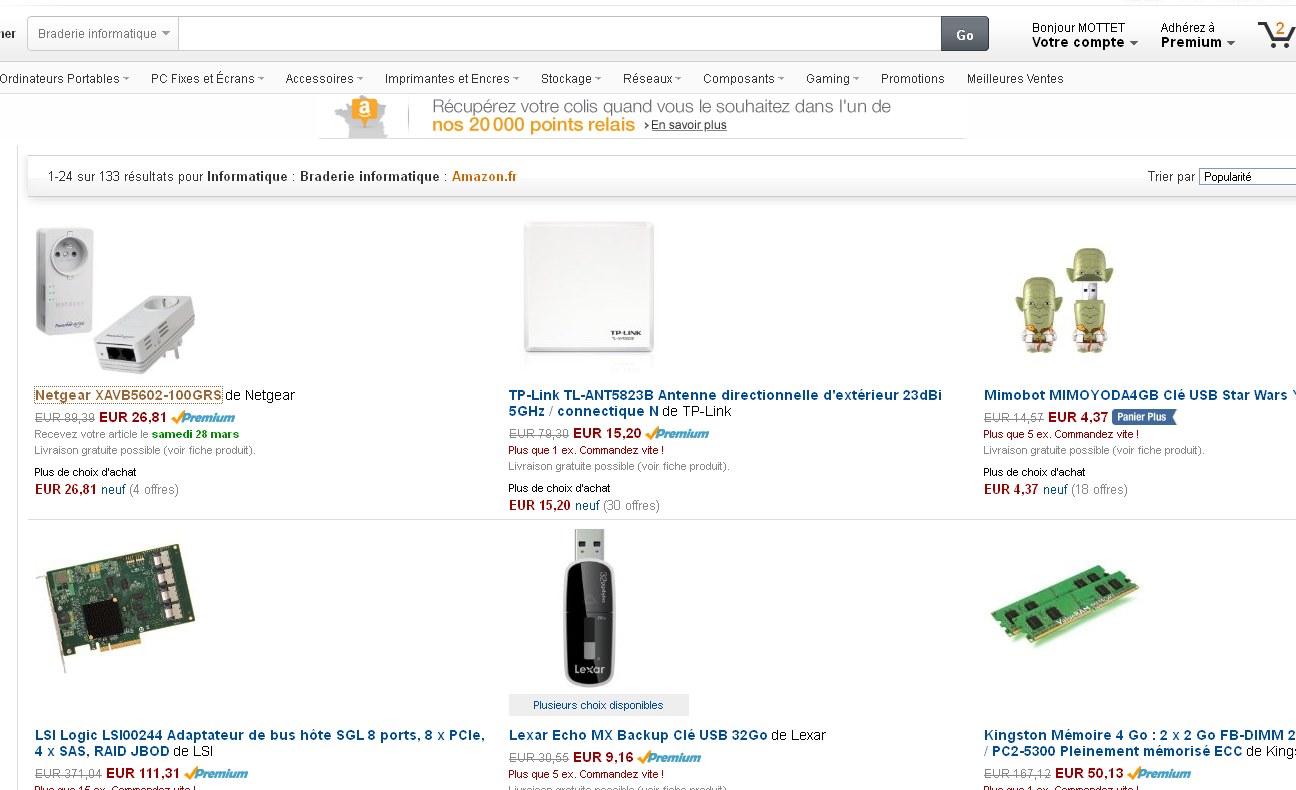This screenshot has height=790, width=1296.
Task: Click into the search text field
Action: (560, 34)
